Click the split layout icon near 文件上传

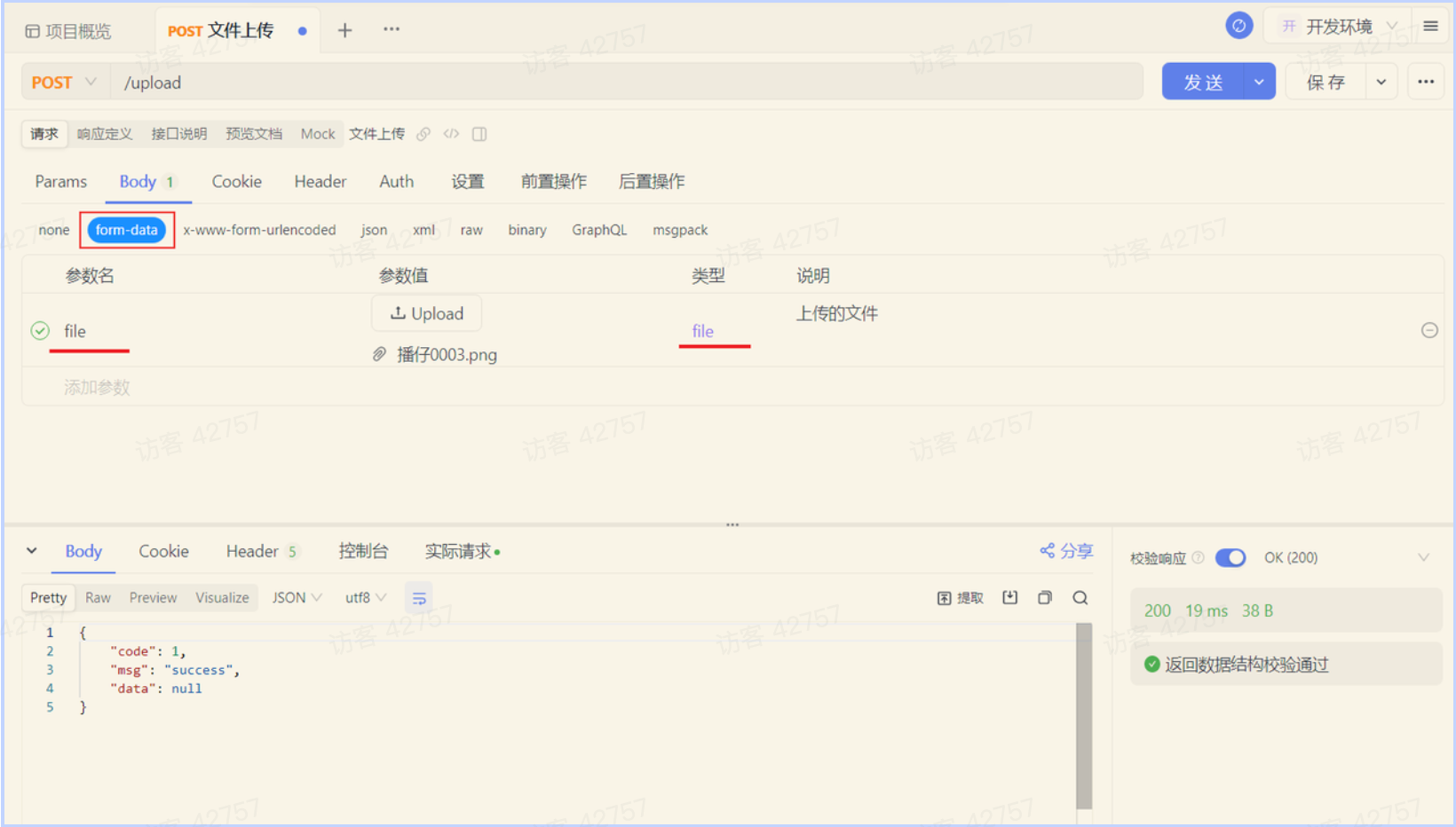pos(479,133)
